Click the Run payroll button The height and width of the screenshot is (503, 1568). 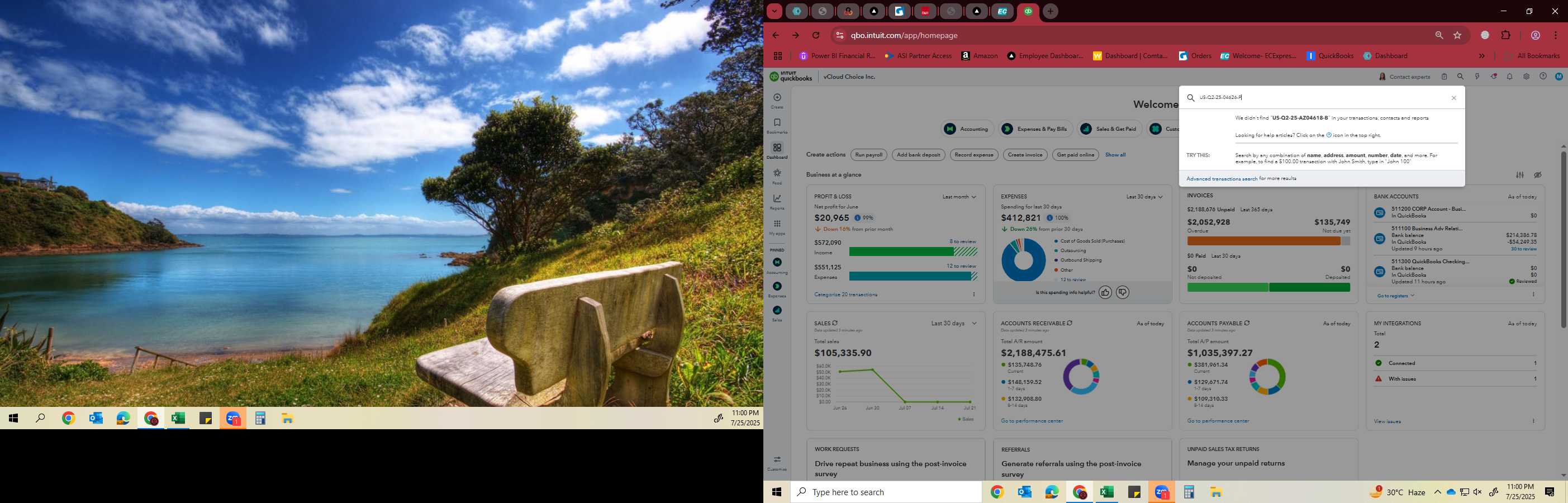[868, 155]
